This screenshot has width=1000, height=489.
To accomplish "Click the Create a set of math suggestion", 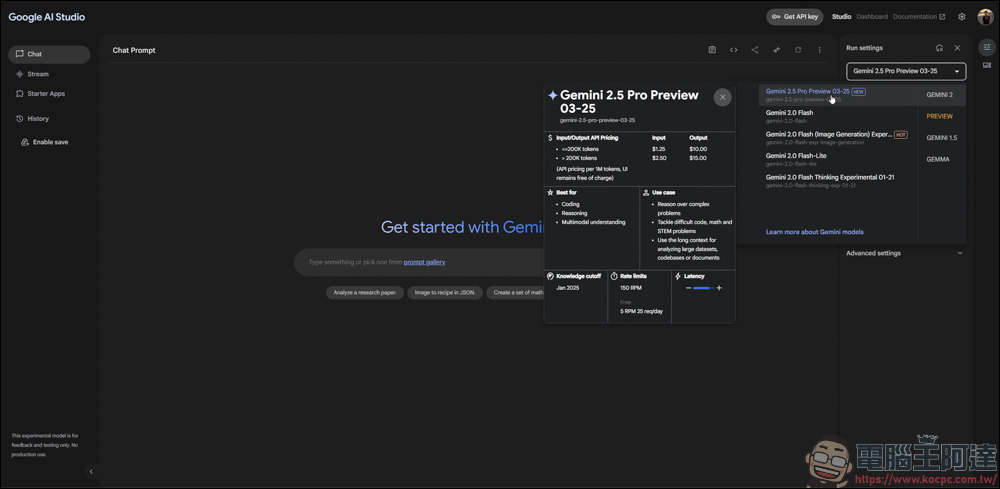I will pyautogui.click(x=515, y=293).
